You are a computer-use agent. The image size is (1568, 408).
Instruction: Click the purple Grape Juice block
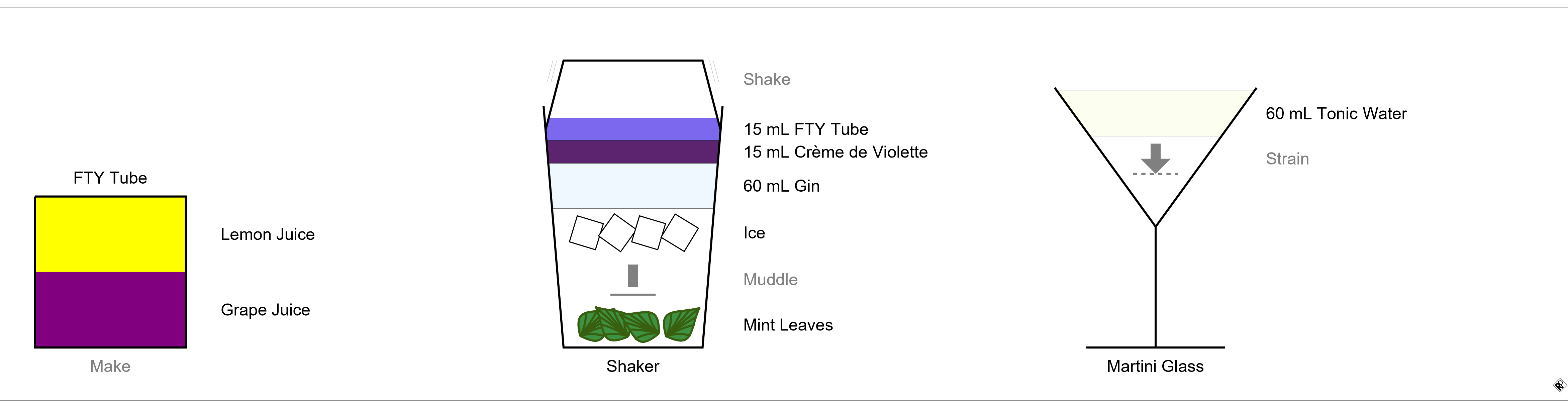pyautogui.click(x=110, y=309)
